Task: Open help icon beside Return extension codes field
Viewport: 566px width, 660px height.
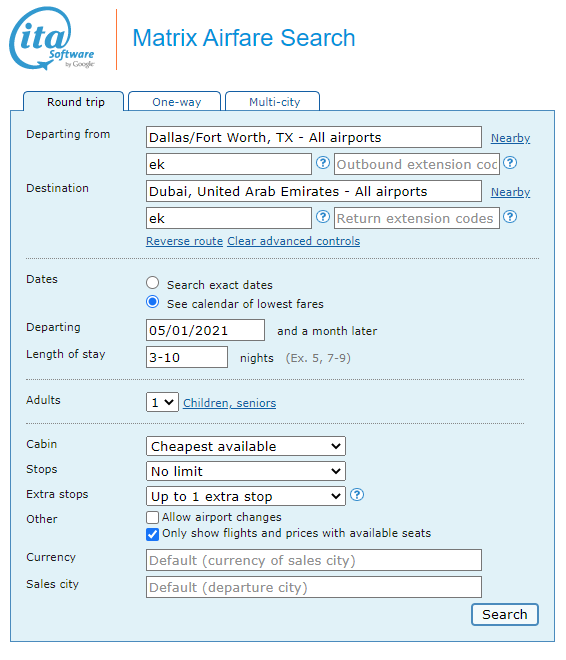Action: pos(510,217)
